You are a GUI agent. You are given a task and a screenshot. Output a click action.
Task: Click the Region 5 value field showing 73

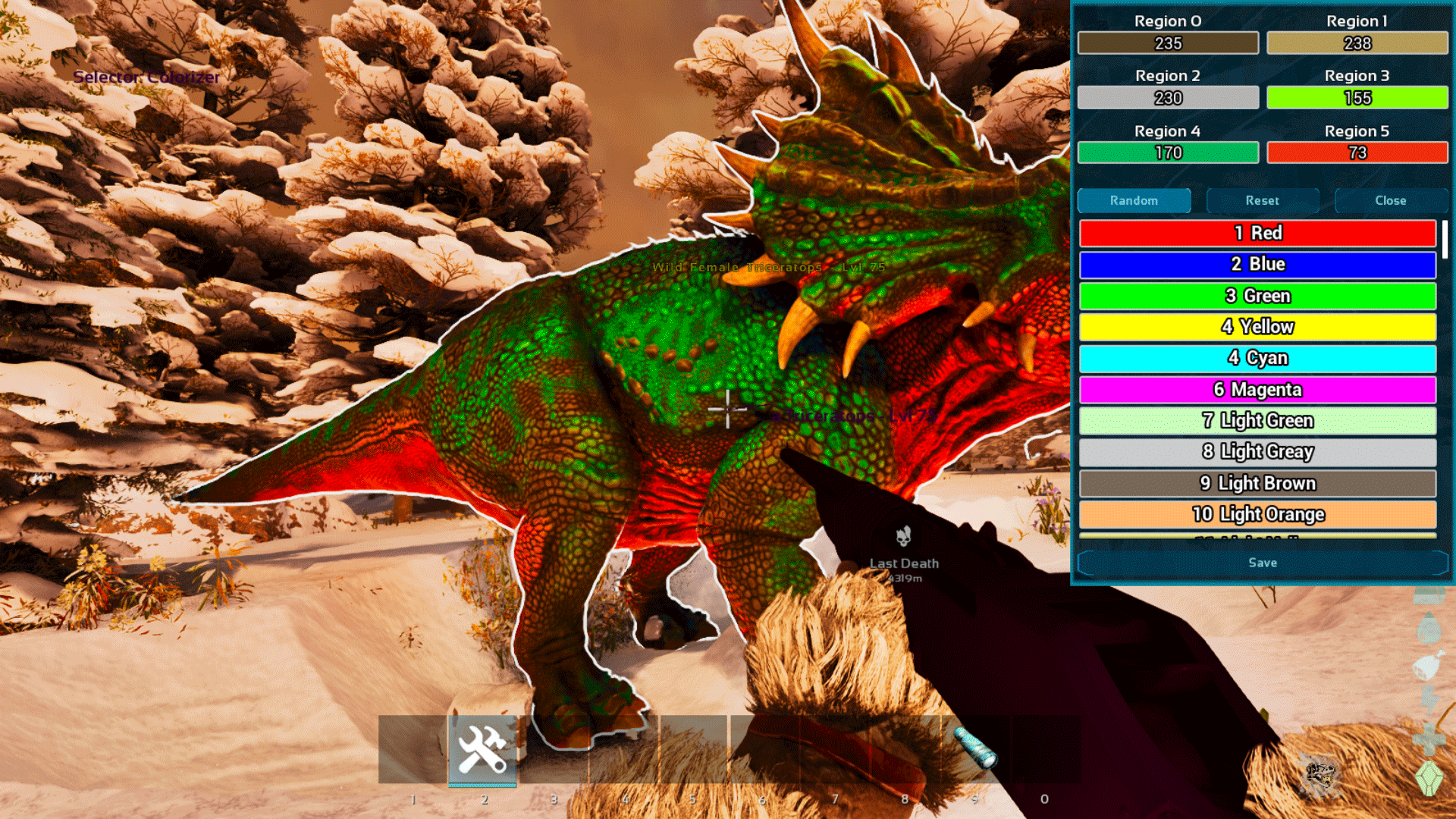coord(1357,153)
